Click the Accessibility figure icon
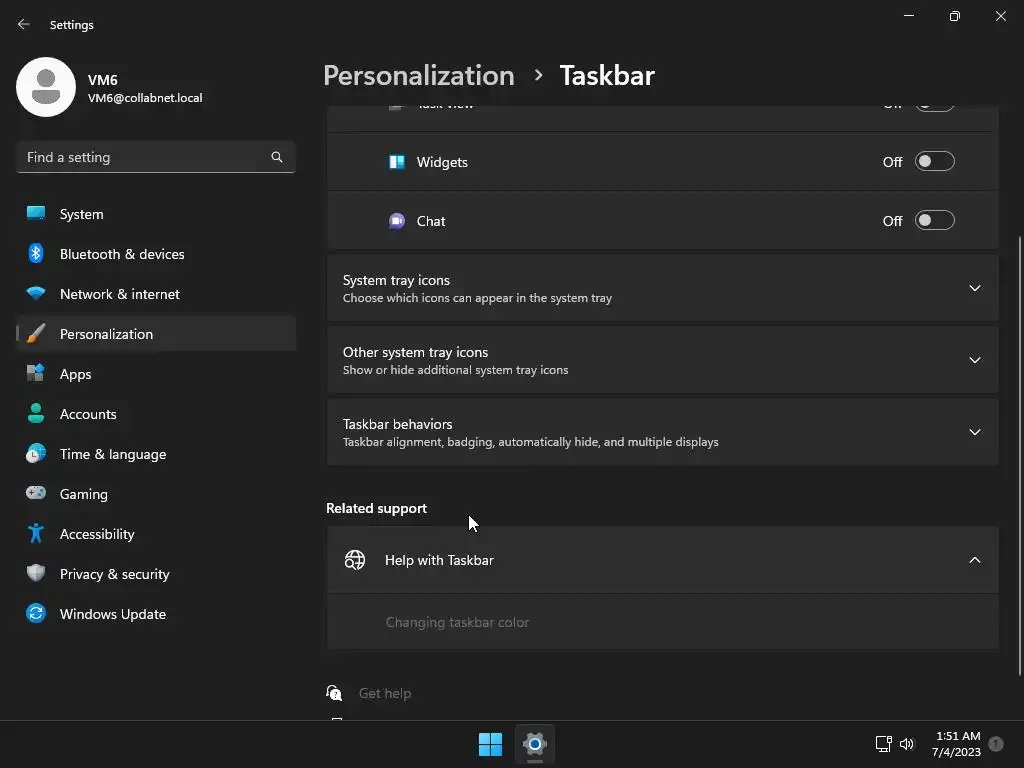 [36, 534]
